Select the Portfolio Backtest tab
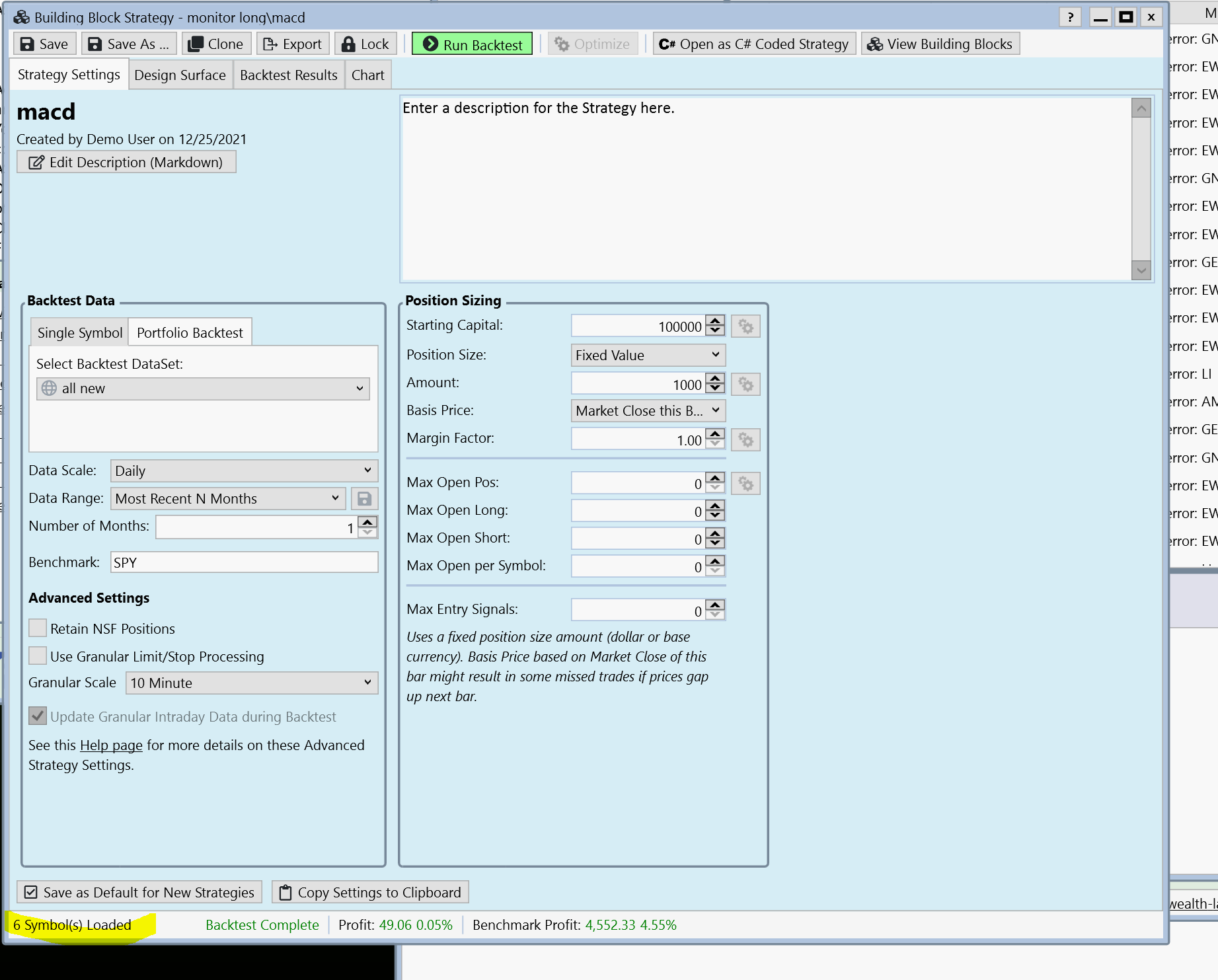The width and height of the screenshot is (1218, 980). pyautogui.click(x=190, y=333)
